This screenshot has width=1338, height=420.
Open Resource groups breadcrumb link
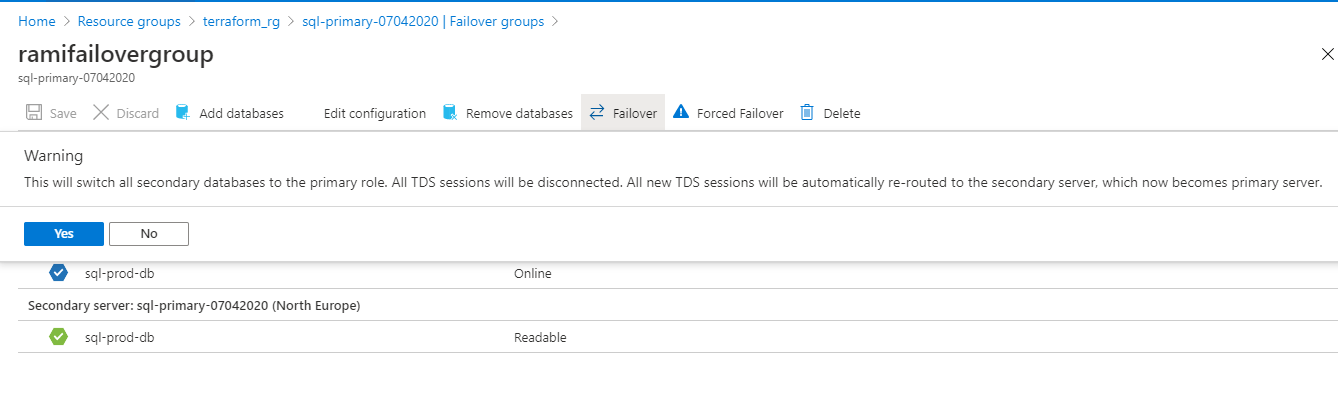pyautogui.click(x=129, y=20)
